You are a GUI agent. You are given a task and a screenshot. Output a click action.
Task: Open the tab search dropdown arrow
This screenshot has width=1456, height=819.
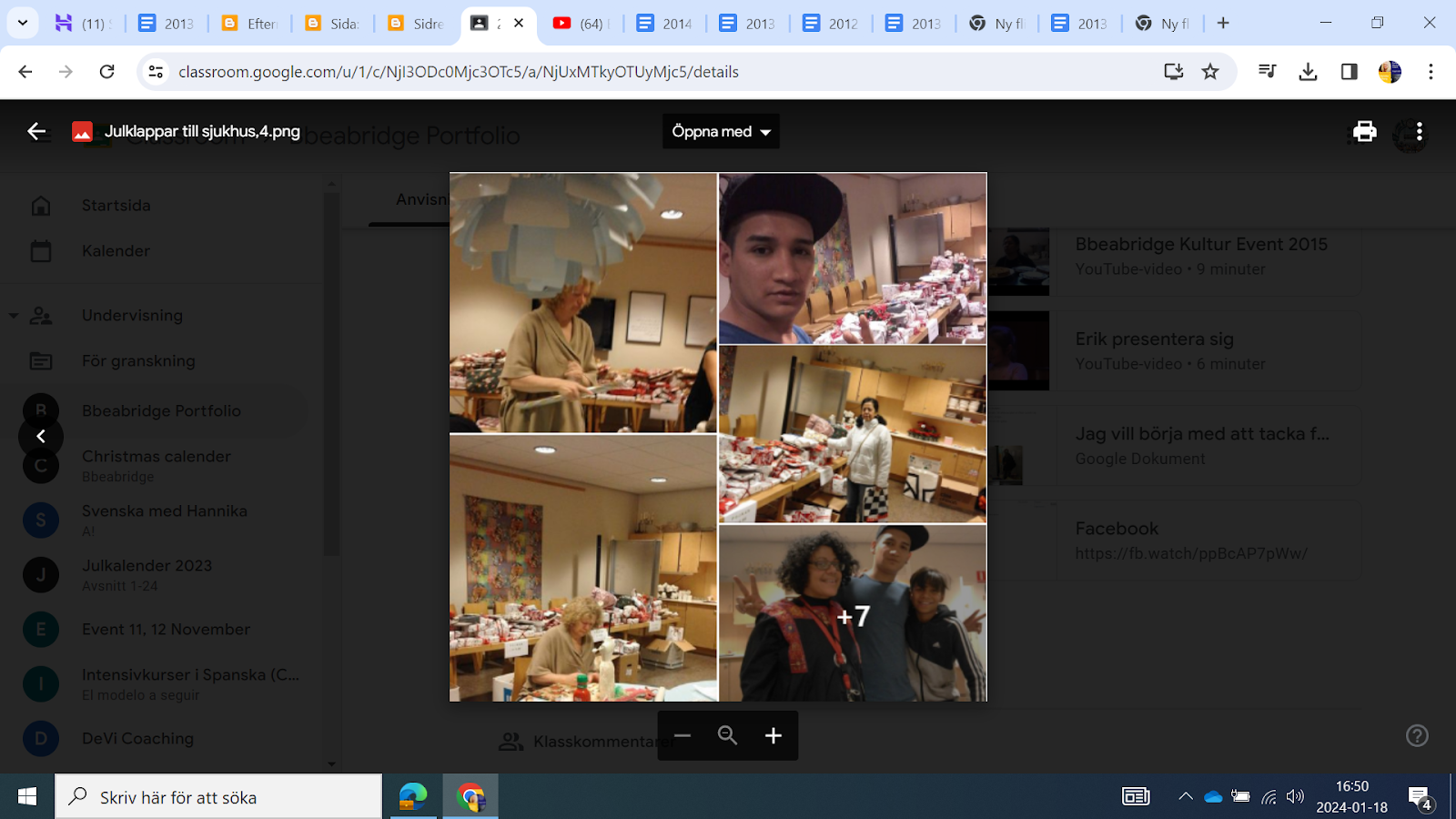(x=22, y=23)
